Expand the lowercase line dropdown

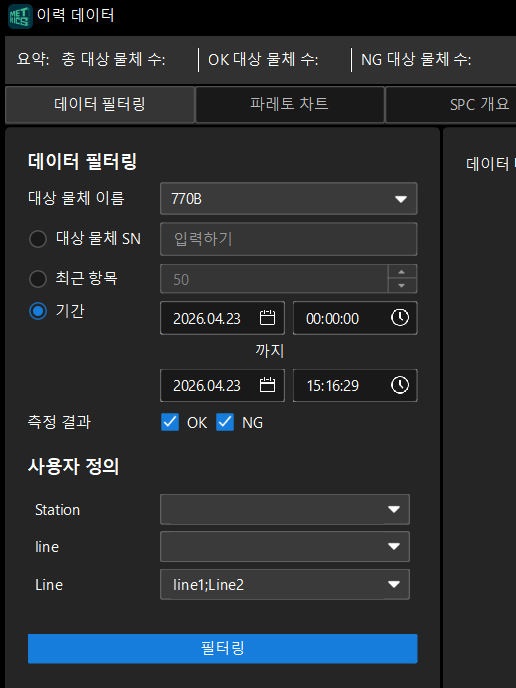click(285, 546)
